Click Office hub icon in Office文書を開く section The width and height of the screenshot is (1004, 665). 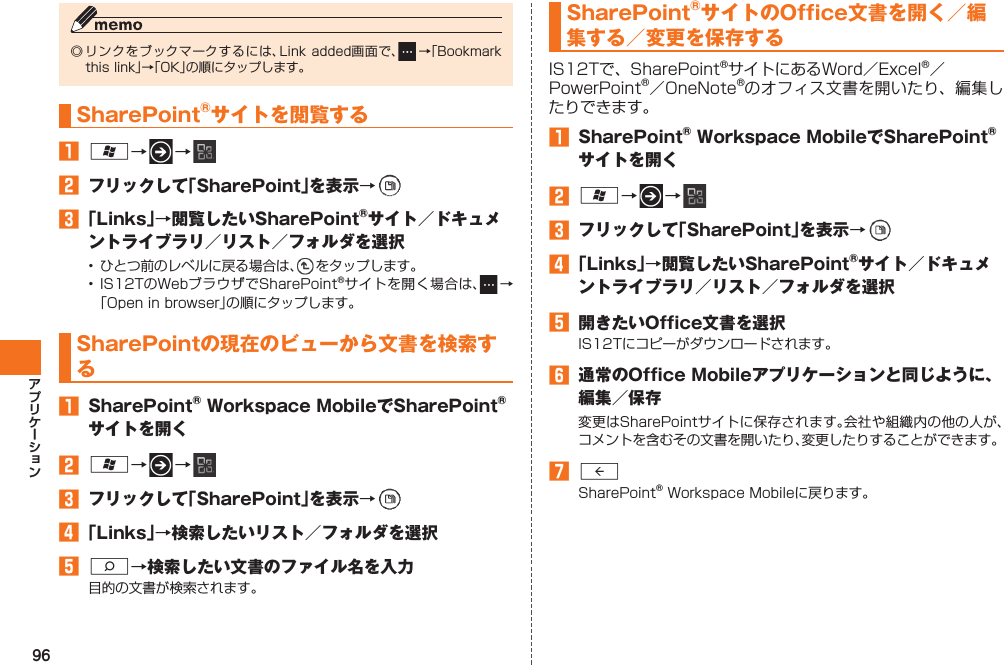tap(695, 196)
